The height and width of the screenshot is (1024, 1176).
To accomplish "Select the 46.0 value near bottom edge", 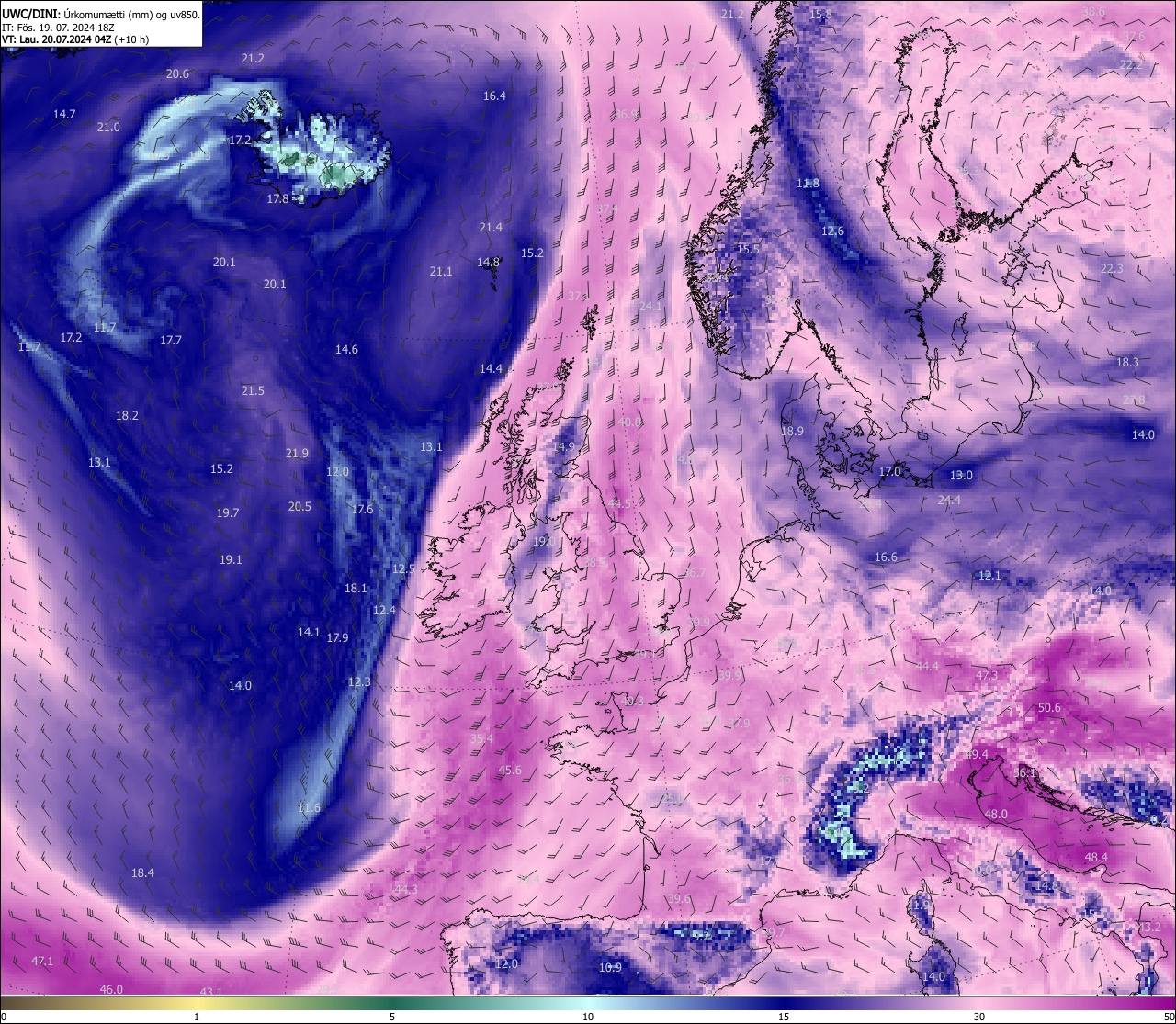I will [111, 990].
